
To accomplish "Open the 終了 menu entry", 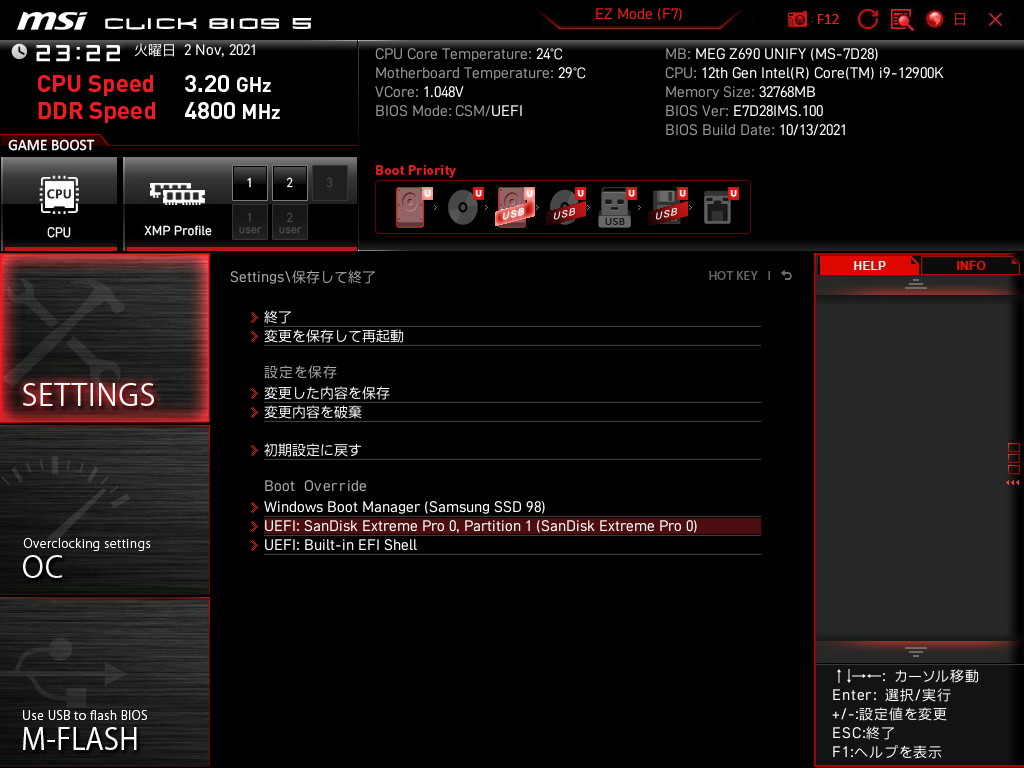I will pos(278,317).
